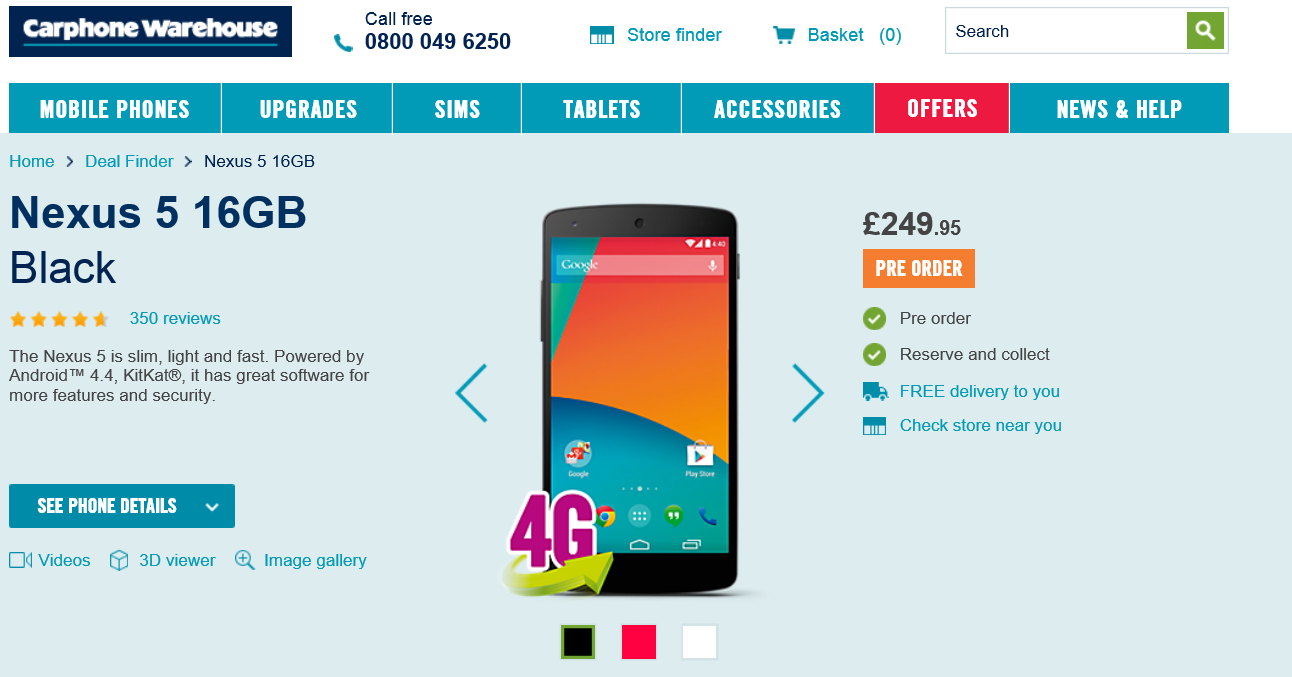Open Videos via the camera icon
Viewport: 1292px width, 677px height.
(x=21, y=560)
